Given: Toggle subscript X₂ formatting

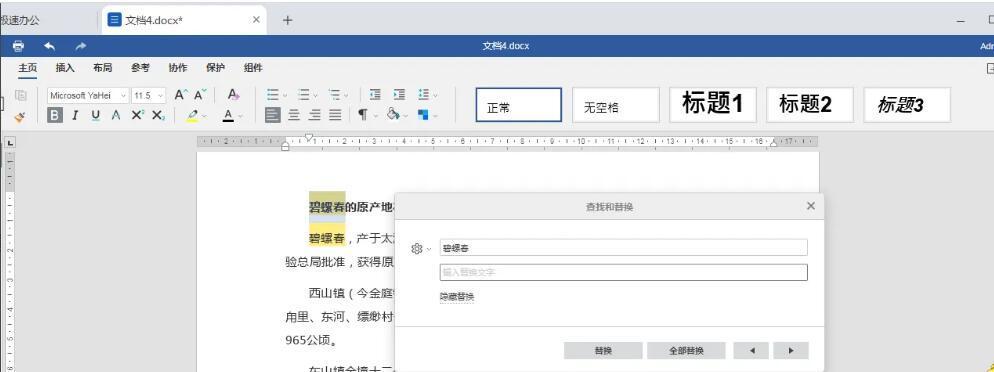Looking at the screenshot, I should 158,115.
